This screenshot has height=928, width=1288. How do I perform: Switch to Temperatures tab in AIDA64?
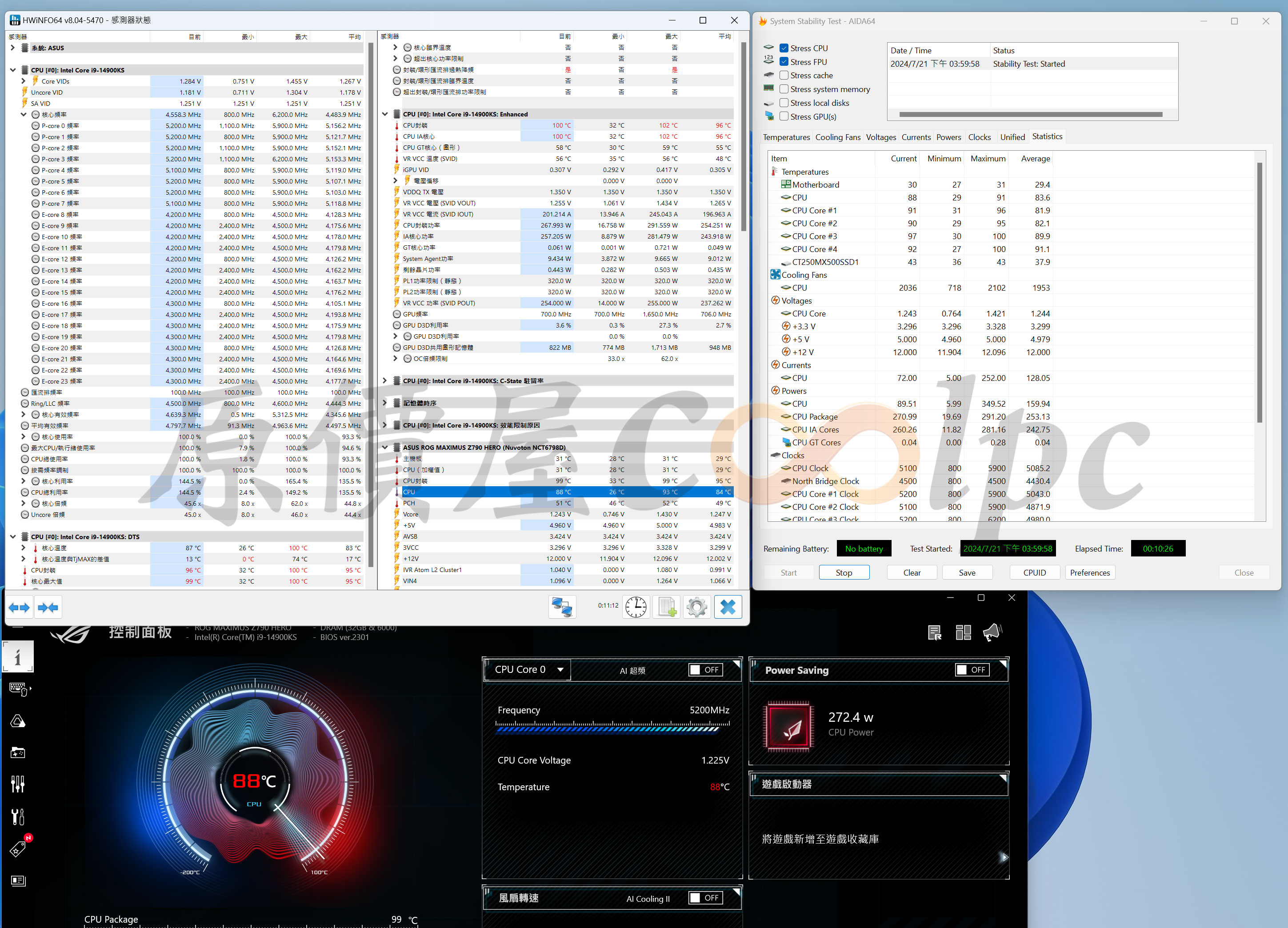(x=786, y=137)
